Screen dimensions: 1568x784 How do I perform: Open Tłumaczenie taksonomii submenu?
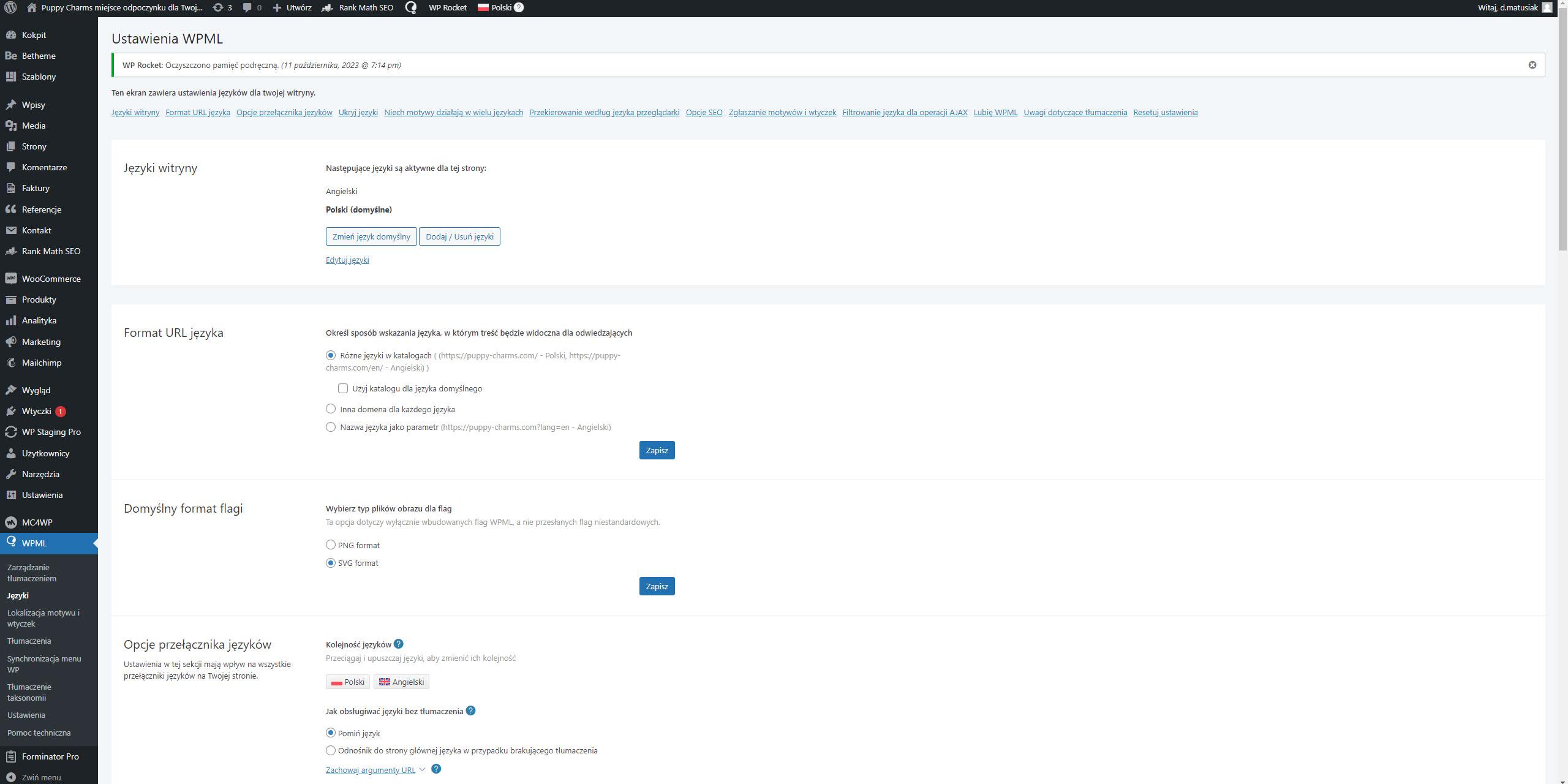29,692
